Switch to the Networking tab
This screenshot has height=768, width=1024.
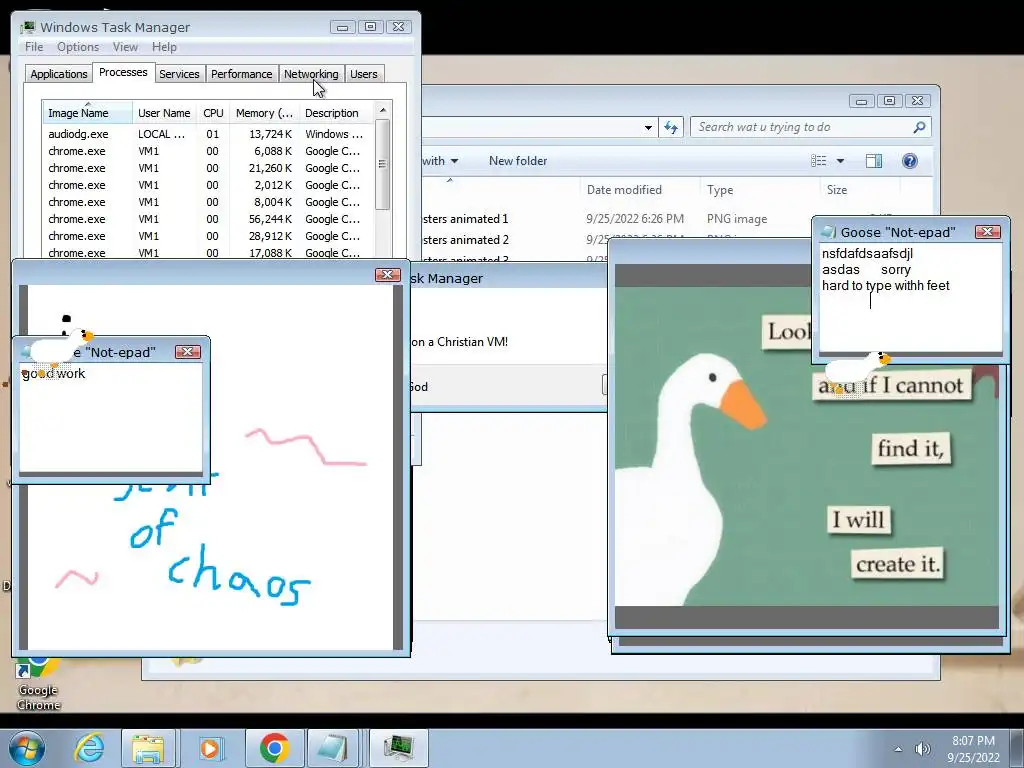tap(311, 74)
